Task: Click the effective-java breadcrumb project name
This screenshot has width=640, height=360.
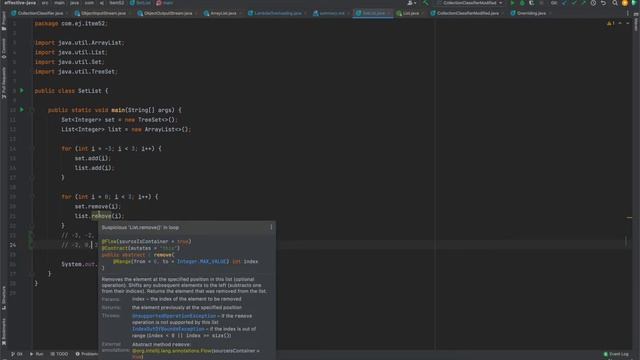Action: click(x=20, y=3)
